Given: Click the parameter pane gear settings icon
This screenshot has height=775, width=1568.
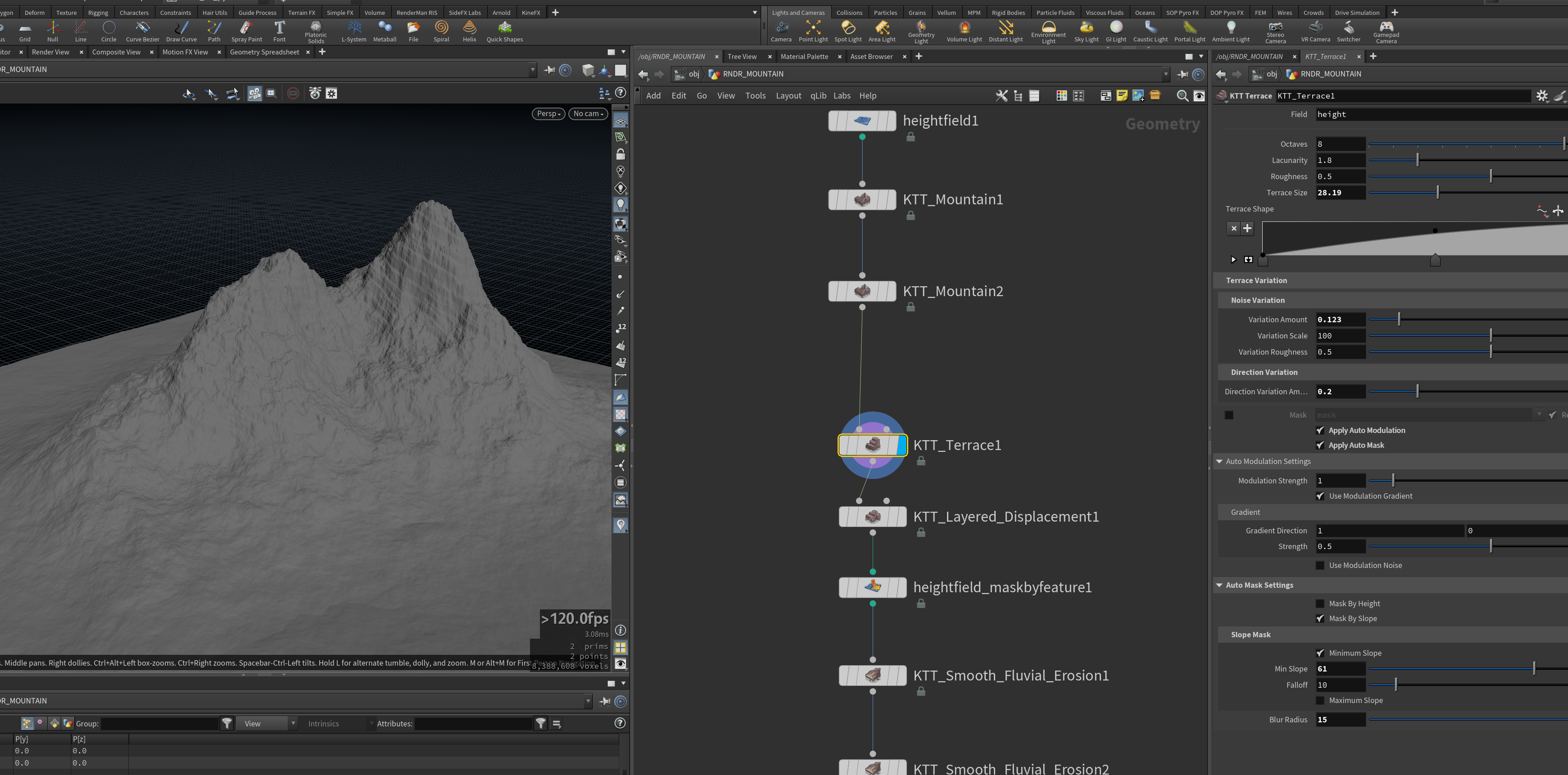Looking at the screenshot, I should [x=1541, y=95].
